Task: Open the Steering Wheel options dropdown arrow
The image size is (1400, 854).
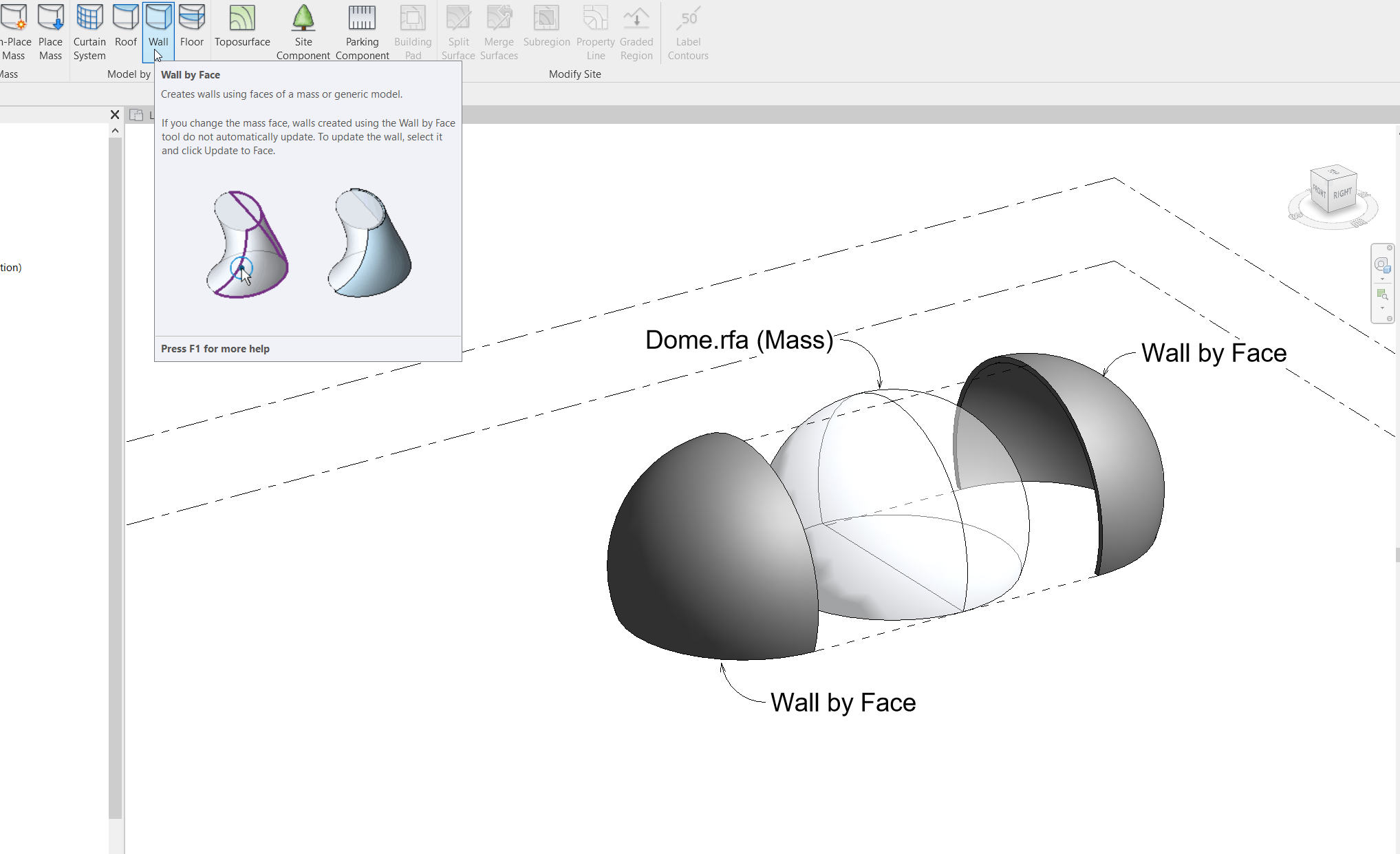Action: tap(1382, 279)
